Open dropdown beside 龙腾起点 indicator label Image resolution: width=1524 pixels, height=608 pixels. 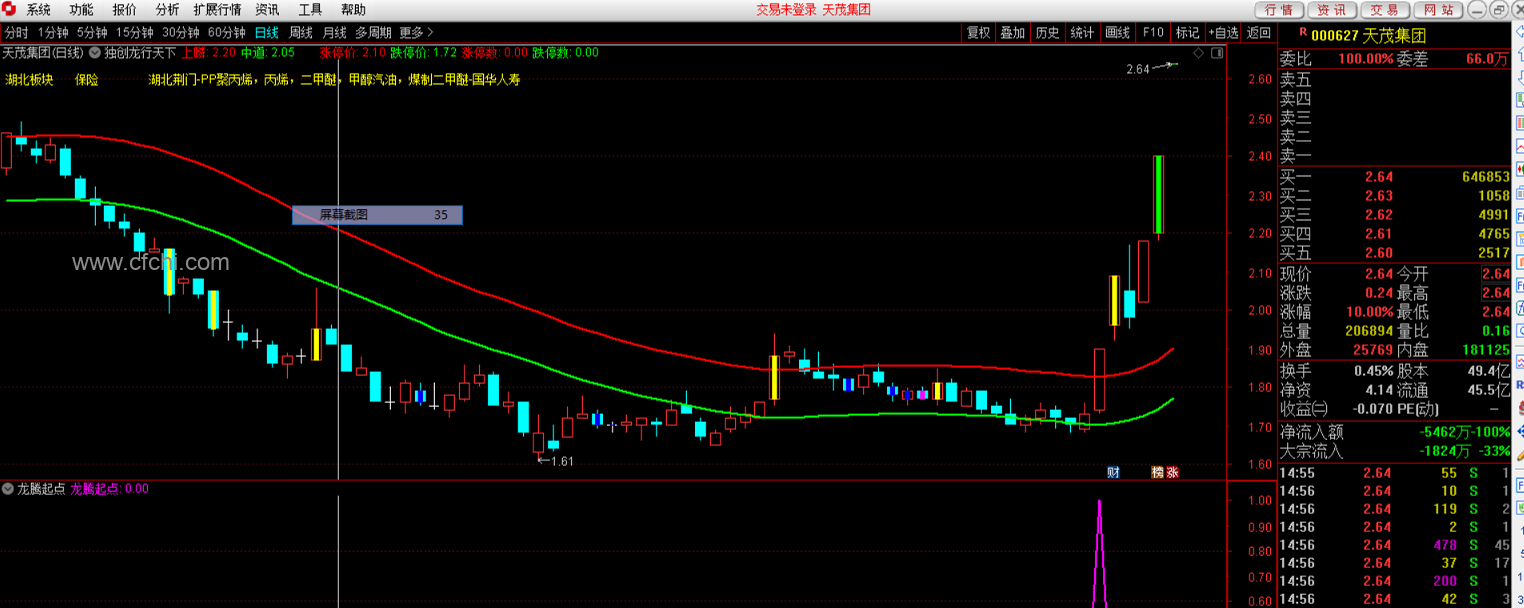[8, 489]
